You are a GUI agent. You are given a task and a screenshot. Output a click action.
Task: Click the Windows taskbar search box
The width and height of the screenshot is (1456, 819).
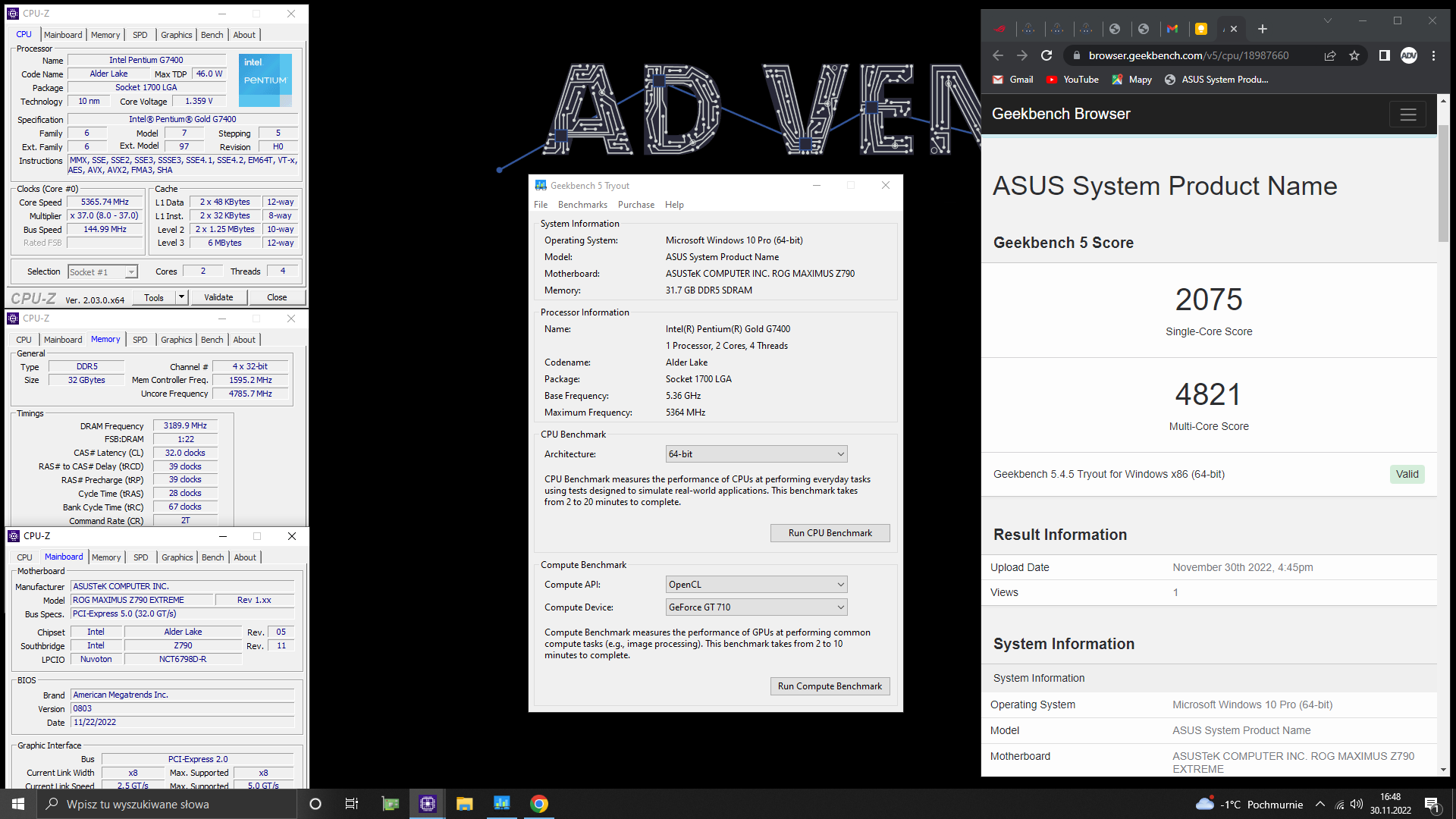(167, 804)
